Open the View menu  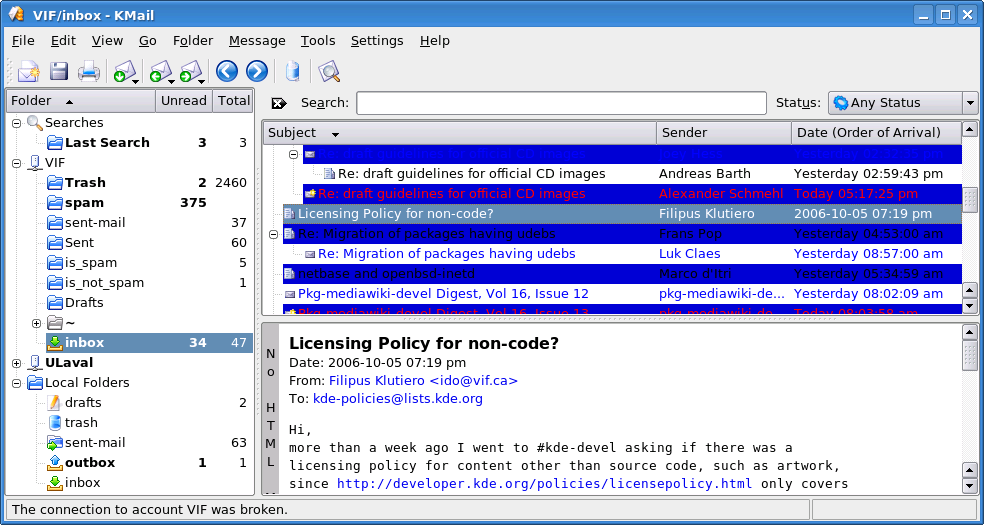click(x=107, y=41)
